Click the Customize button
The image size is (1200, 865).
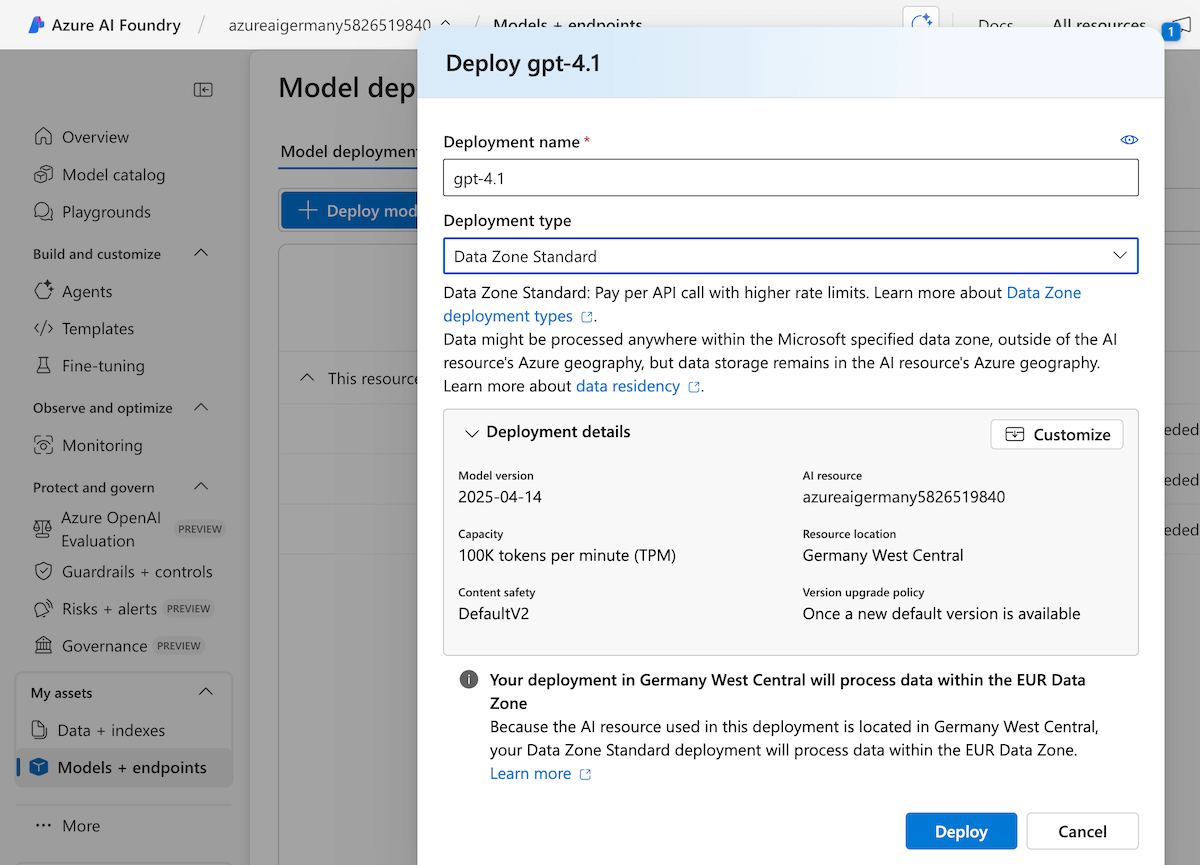[x=1057, y=435]
